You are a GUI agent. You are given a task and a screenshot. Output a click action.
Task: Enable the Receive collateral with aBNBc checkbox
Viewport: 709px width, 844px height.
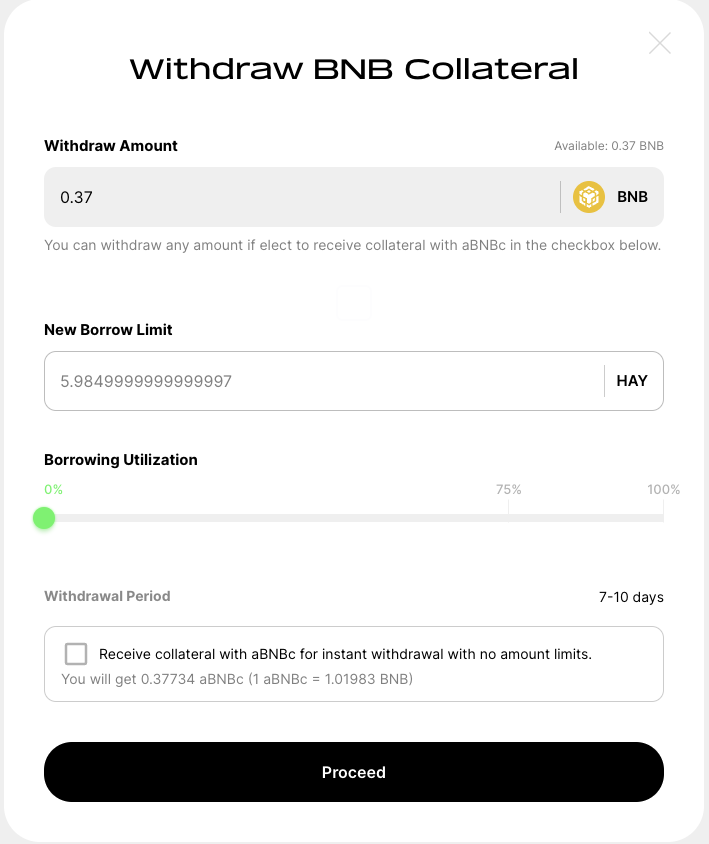76,654
